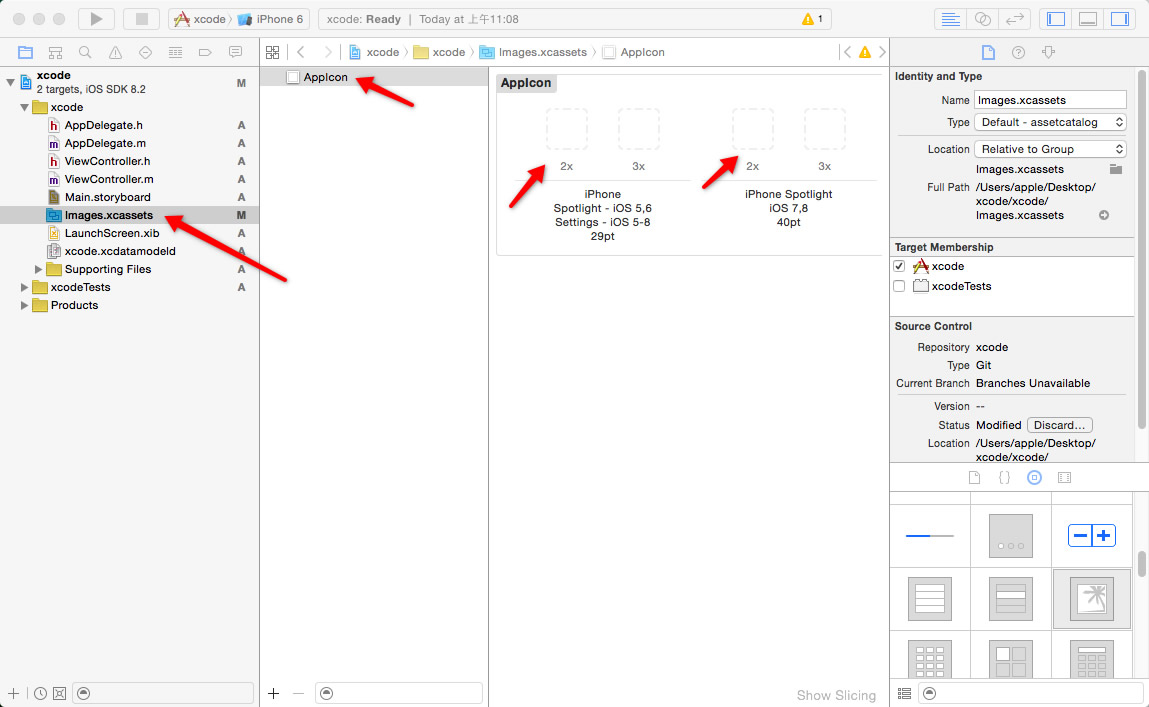Open Location dropdown Relative to Group
The height and width of the screenshot is (707, 1149).
[1050, 149]
